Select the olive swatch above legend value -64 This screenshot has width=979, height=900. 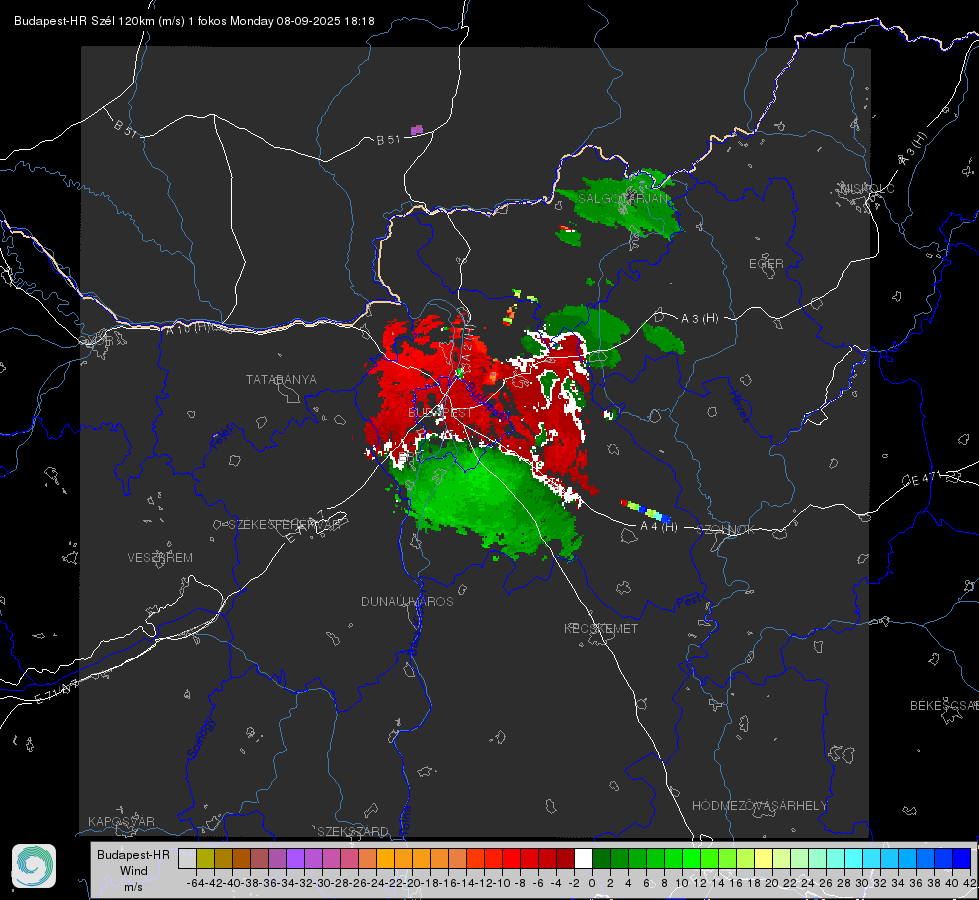point(205,858)
